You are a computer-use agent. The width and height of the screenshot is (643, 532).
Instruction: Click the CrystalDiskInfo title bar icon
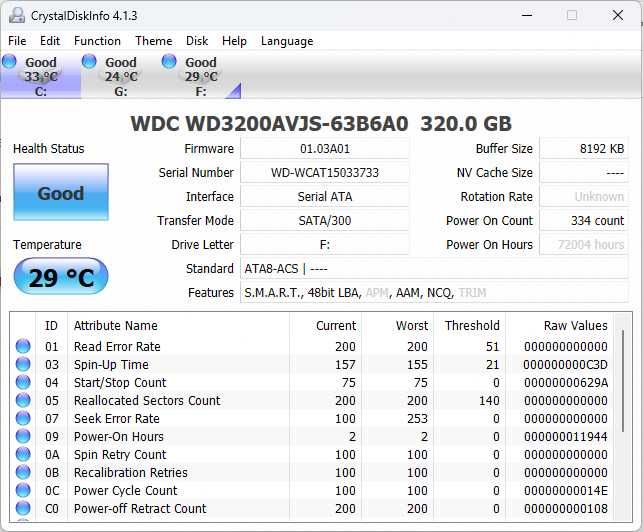[x=17, y=16]
